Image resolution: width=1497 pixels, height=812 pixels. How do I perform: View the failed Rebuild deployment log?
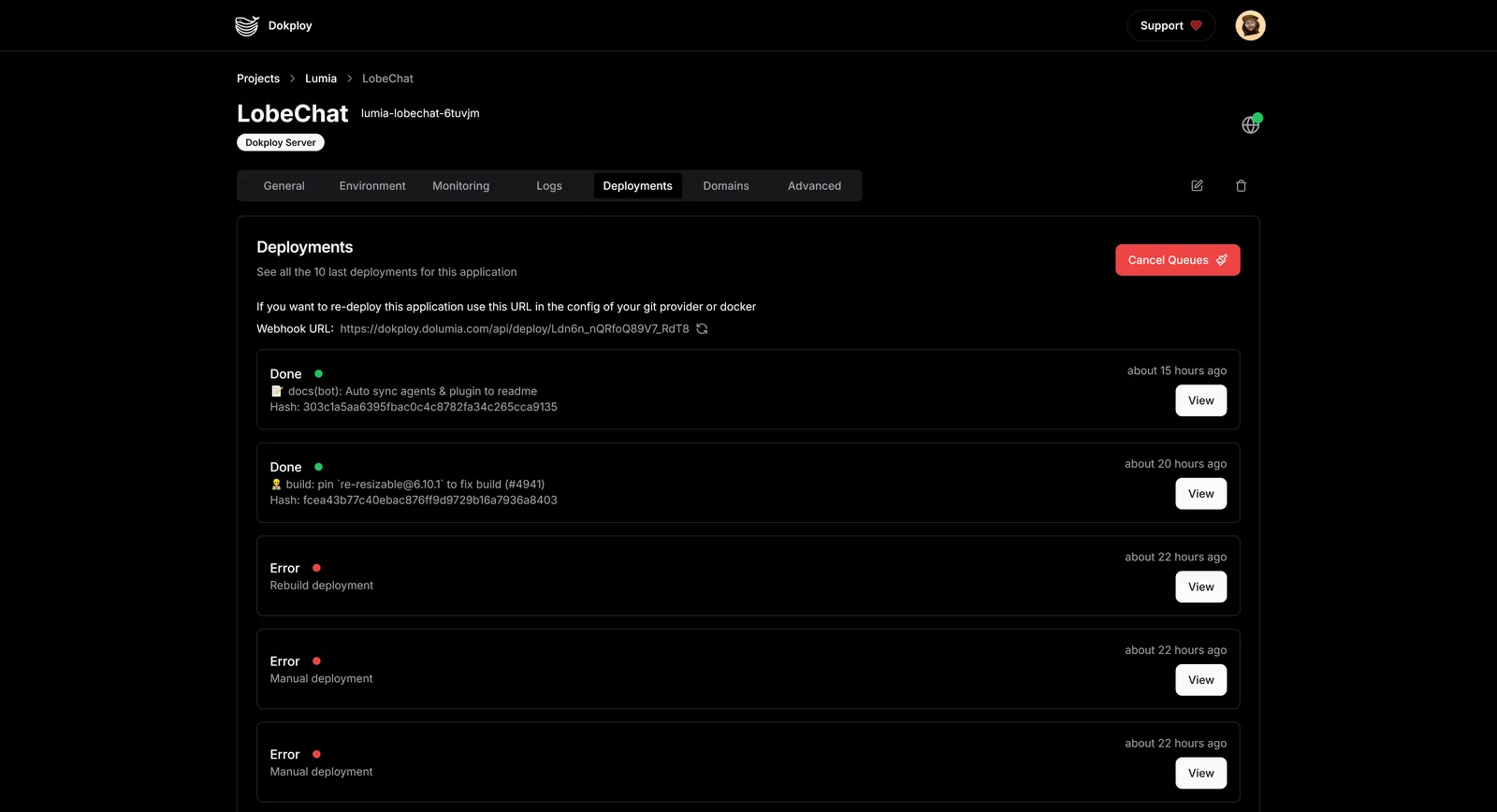pyautogui.click(x=1200, y=587)
